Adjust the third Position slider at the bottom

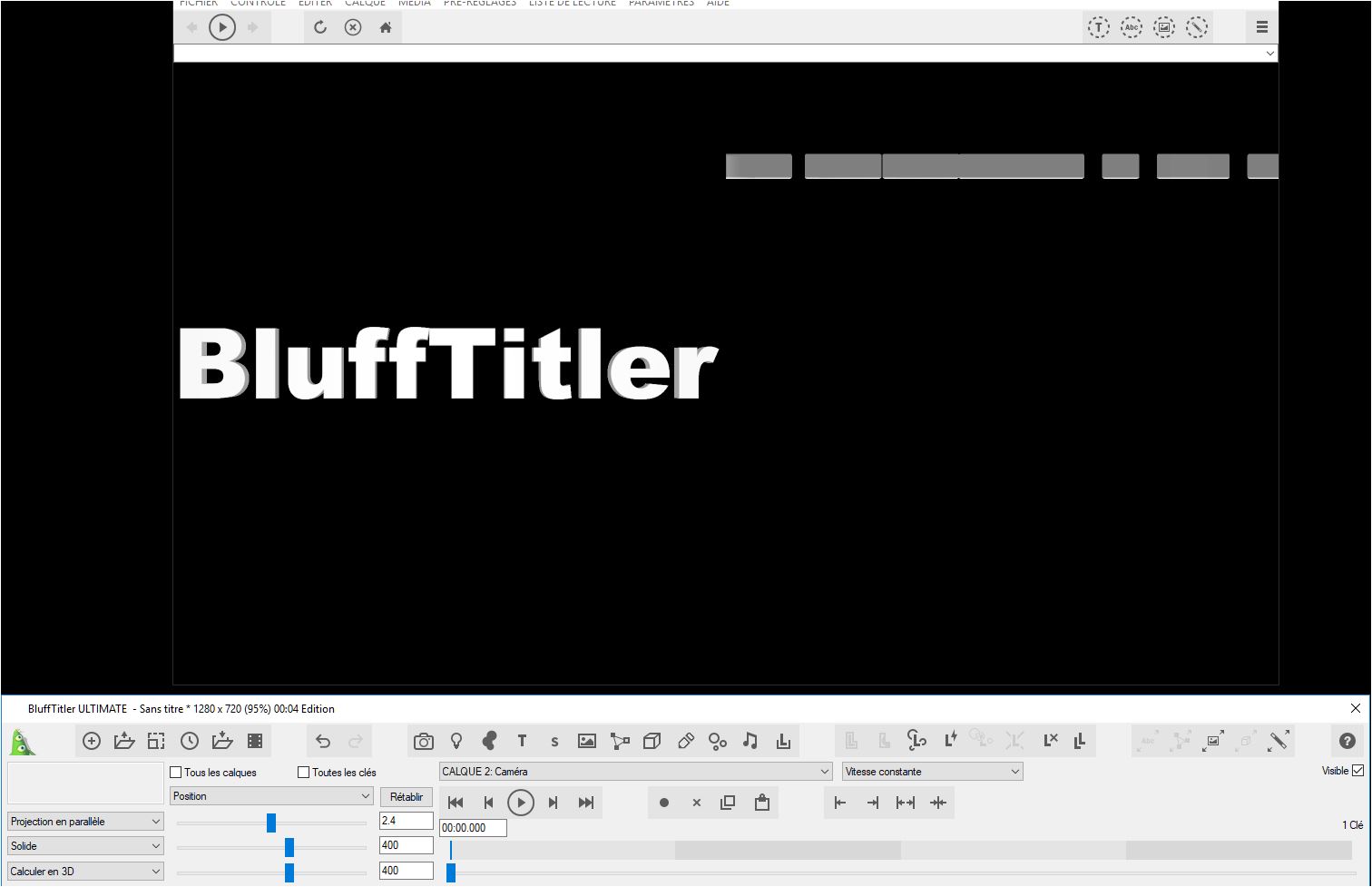[289, 872]
